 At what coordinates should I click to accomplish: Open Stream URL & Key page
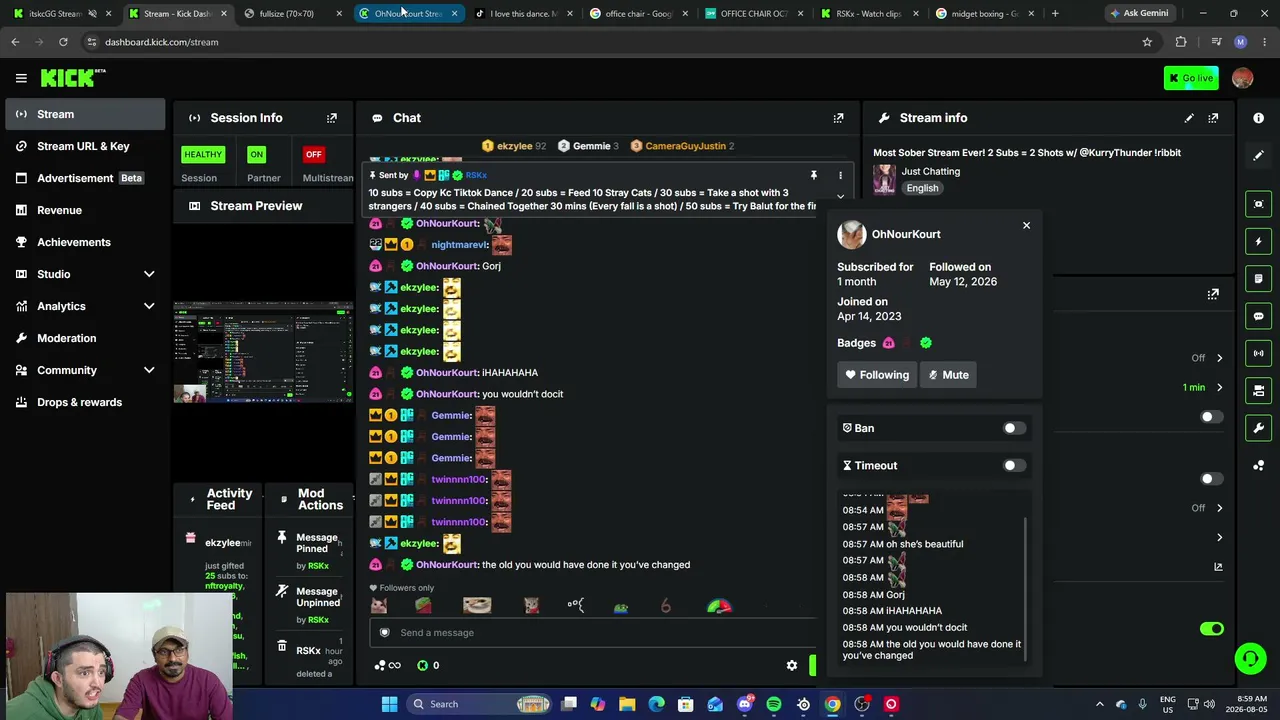(84, 146)
